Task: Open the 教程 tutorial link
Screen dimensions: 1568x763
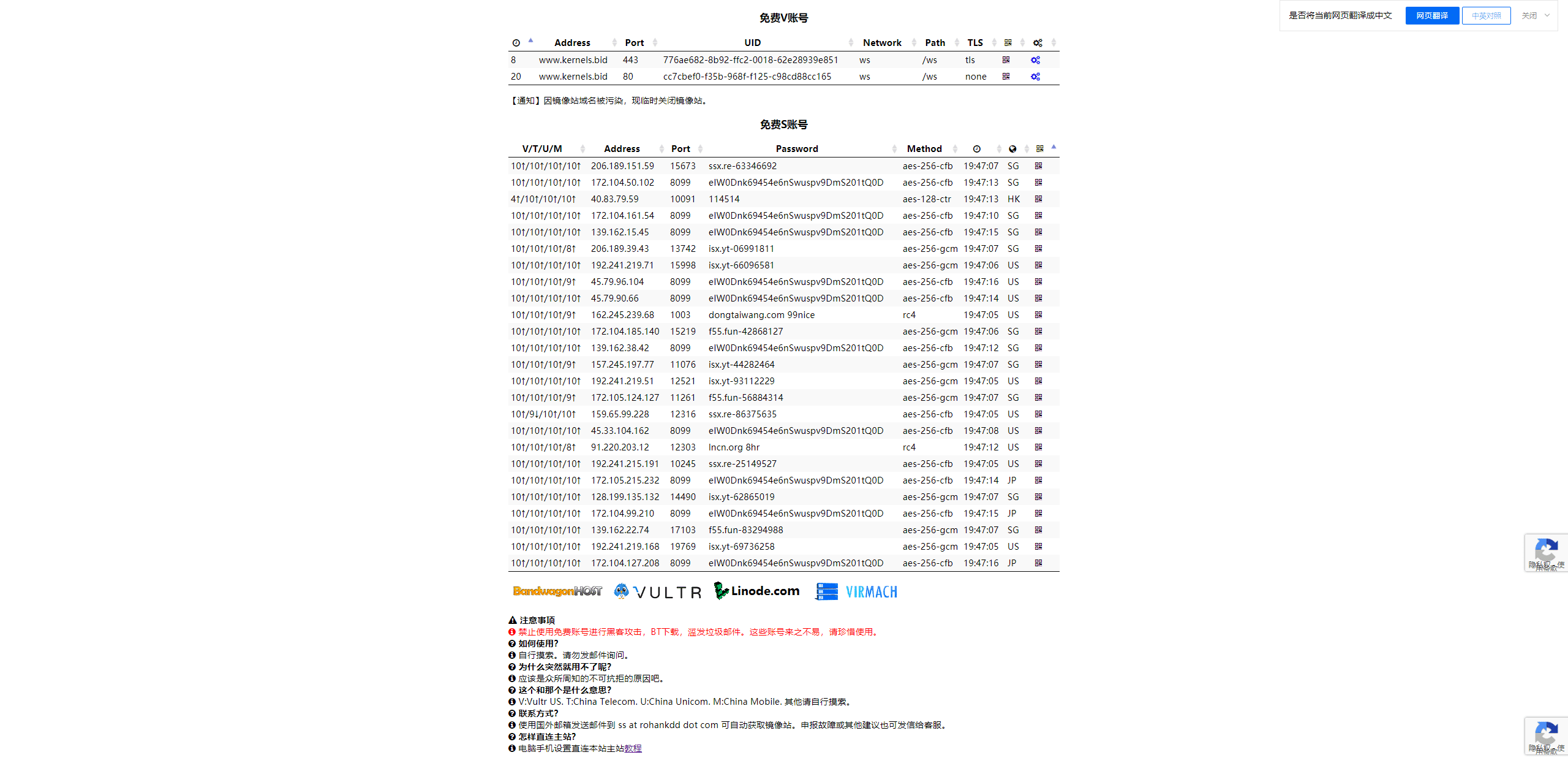Action: (633, 748)
